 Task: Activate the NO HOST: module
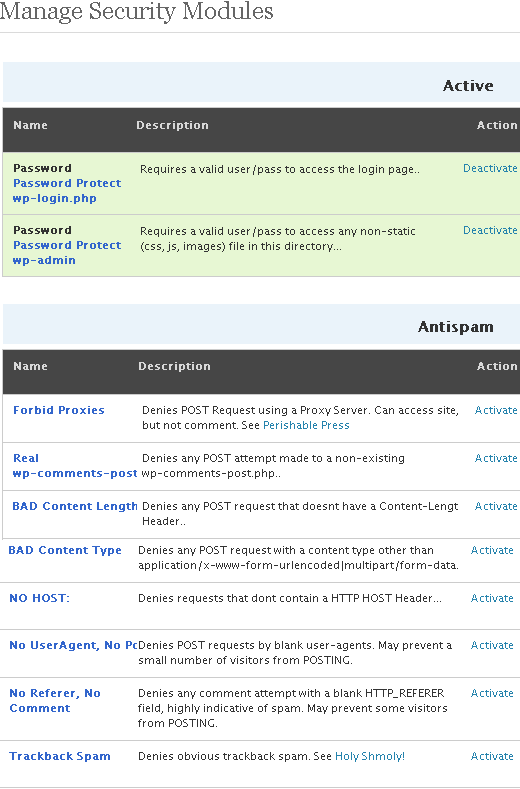click(x=492, y=598)
